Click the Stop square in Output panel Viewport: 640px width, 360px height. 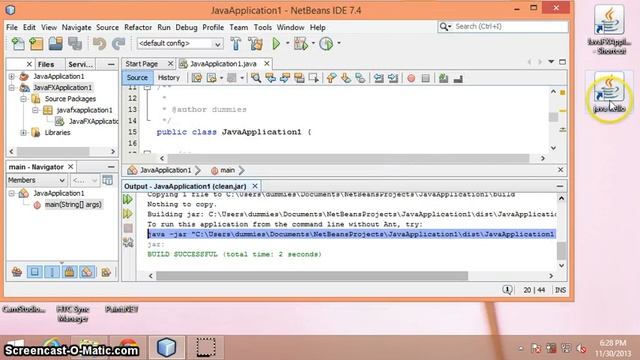pyautogui.click(x=128, y=228)
